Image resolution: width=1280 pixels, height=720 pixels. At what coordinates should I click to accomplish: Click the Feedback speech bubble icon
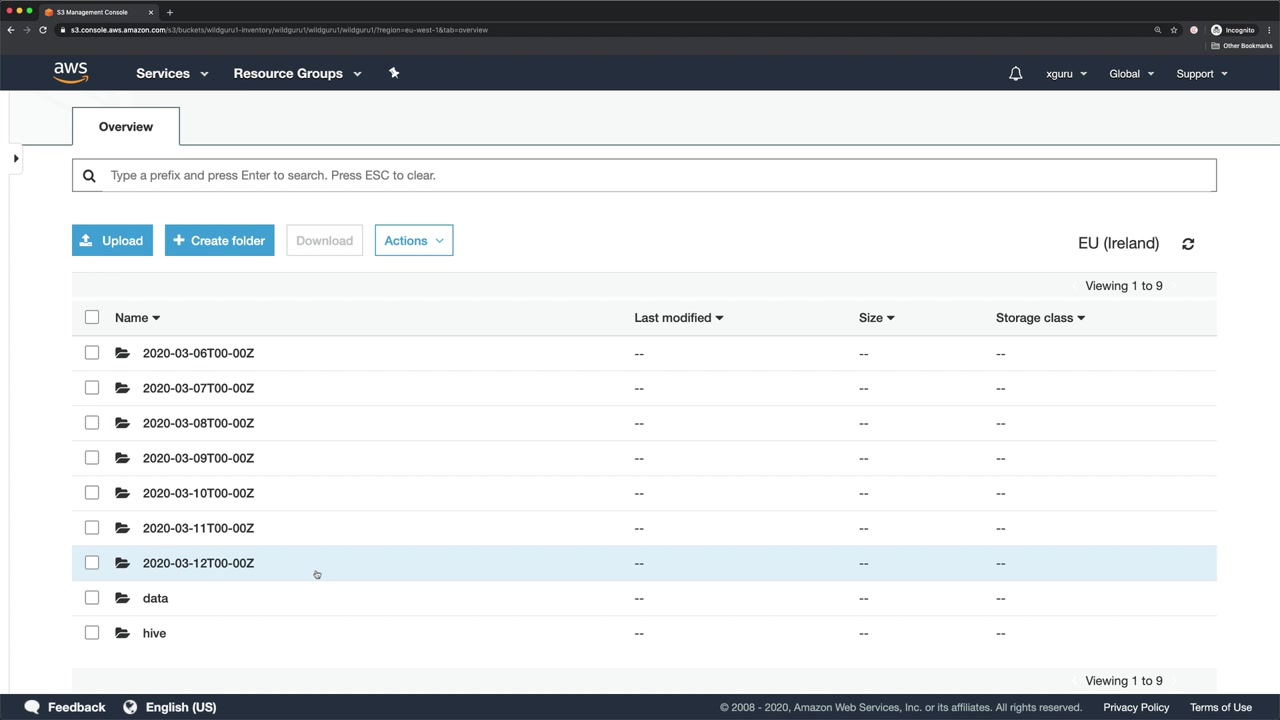click(32, 707)
